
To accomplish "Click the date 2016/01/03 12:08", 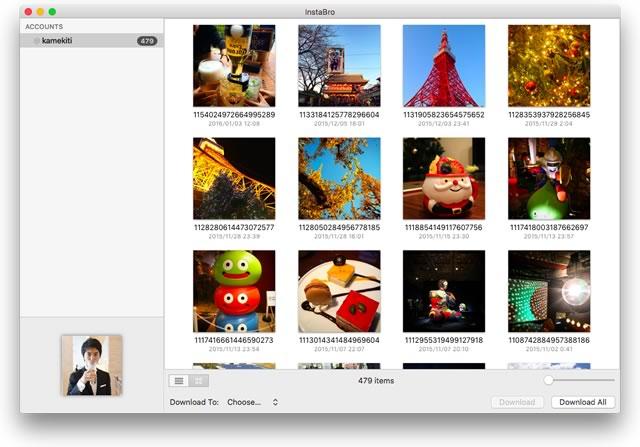I will coord(234,123).
